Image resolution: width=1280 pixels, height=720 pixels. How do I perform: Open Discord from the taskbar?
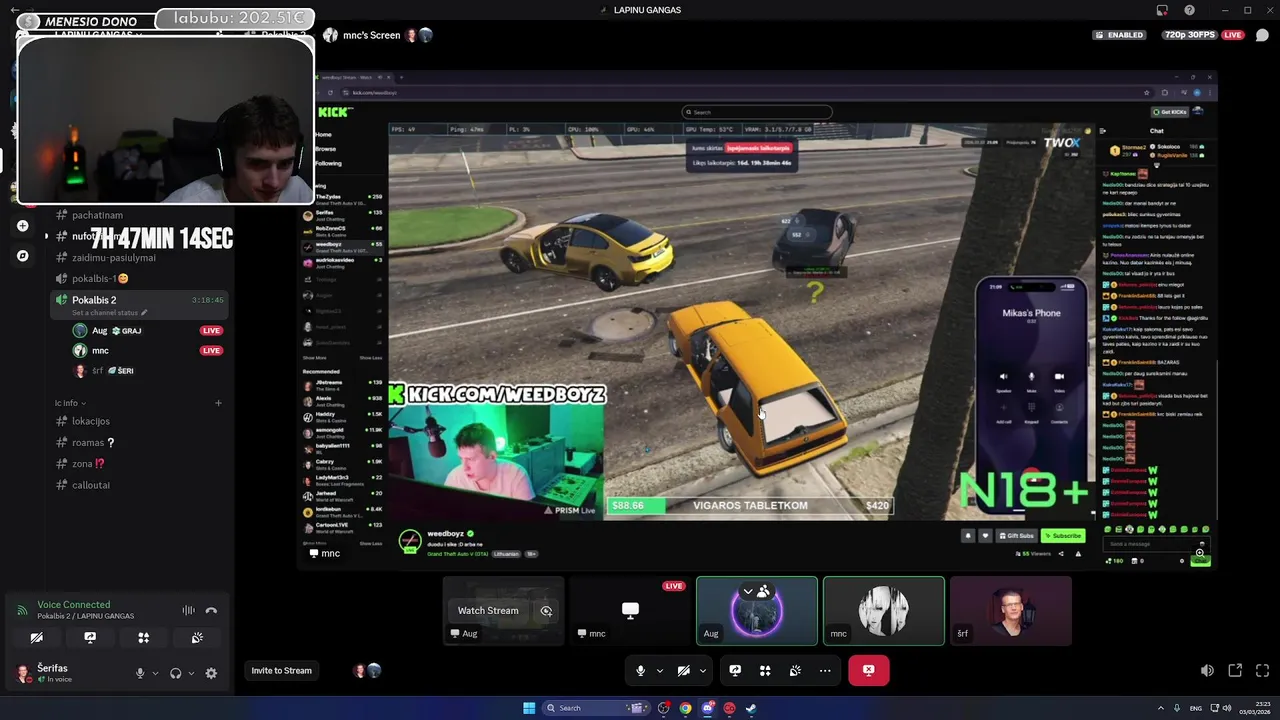(707, 708)
